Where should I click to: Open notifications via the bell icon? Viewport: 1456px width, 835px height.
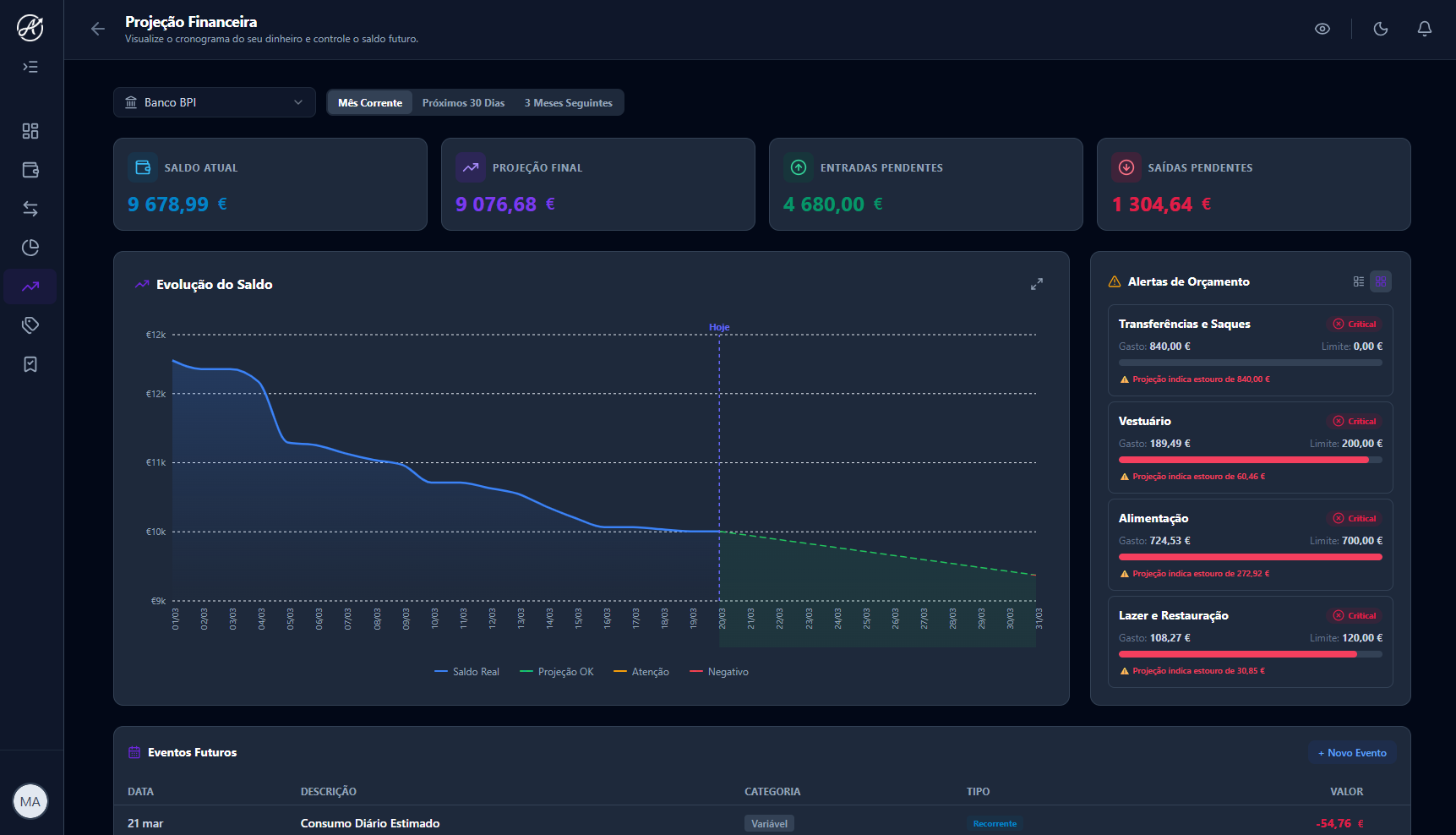pyautogui.click(x=1424, y=28)
